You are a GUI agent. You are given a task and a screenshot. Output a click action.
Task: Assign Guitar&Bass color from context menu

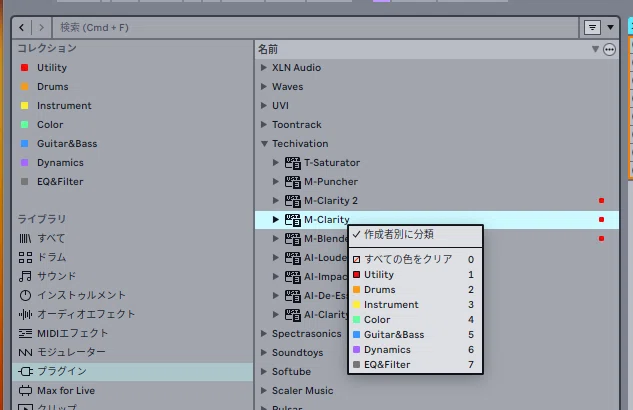(415, 334)
